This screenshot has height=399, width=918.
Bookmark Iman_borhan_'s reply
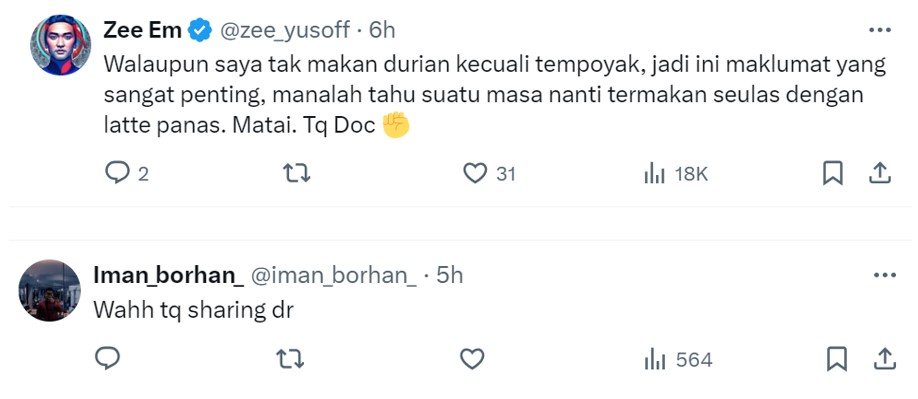coord(837,359)
